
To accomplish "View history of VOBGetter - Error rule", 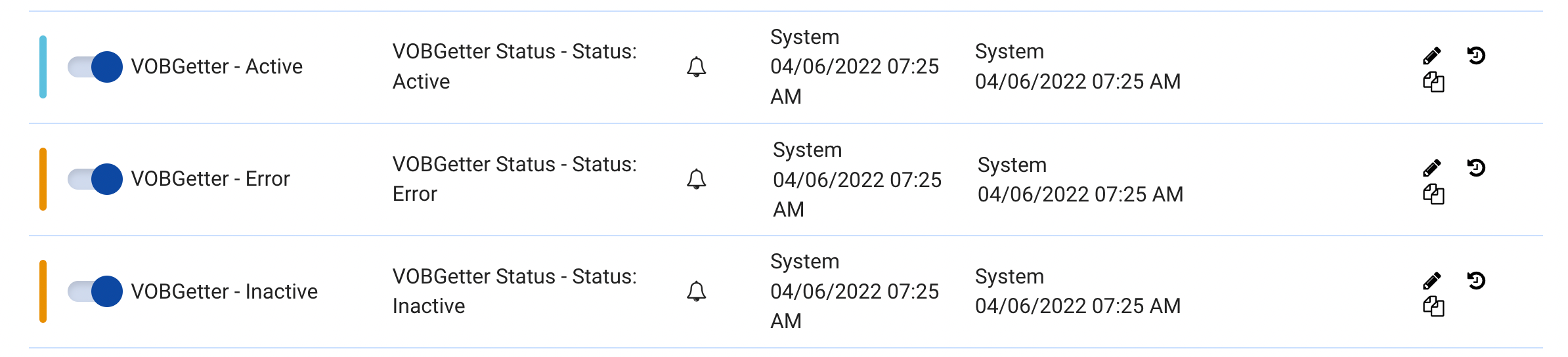I will [x=1476, y=168].
